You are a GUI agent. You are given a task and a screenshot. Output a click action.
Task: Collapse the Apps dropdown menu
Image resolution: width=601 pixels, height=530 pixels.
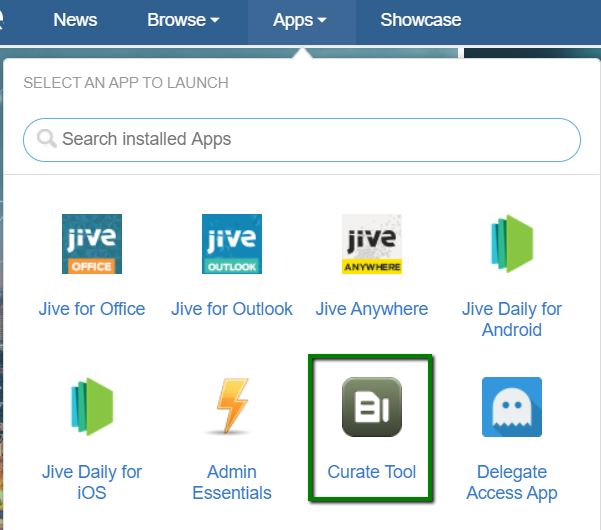point(300,20)
